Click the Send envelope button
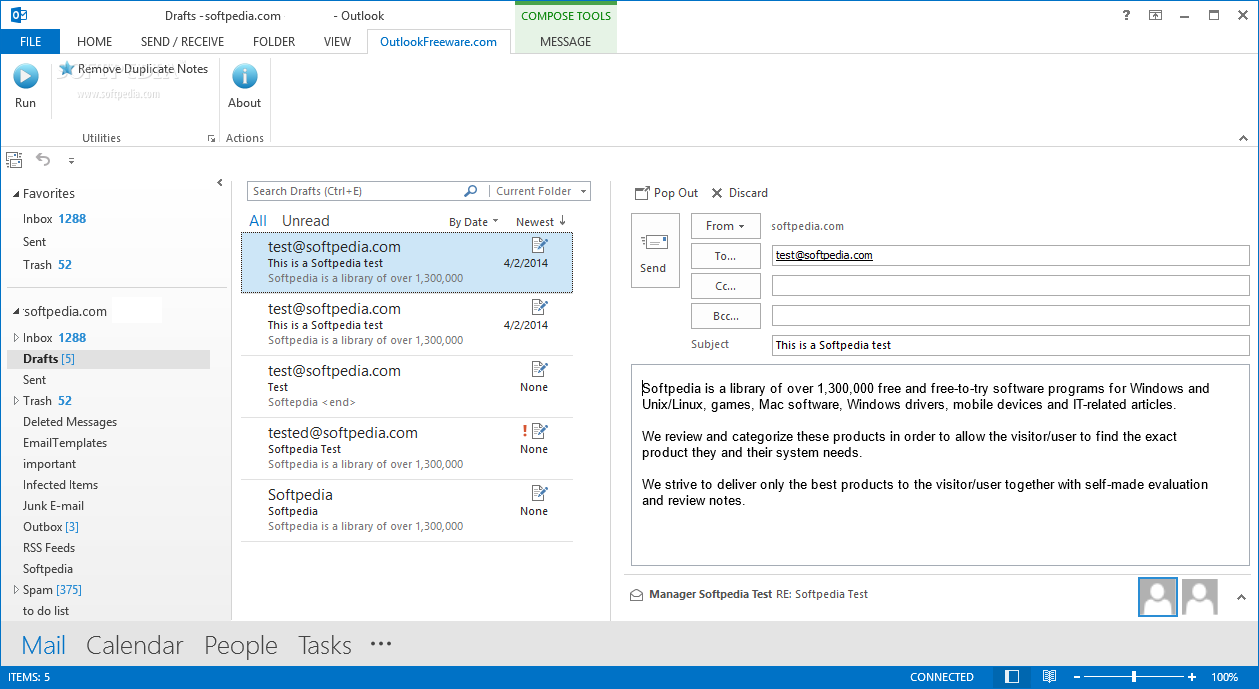1259x689 pixels. 654,250
